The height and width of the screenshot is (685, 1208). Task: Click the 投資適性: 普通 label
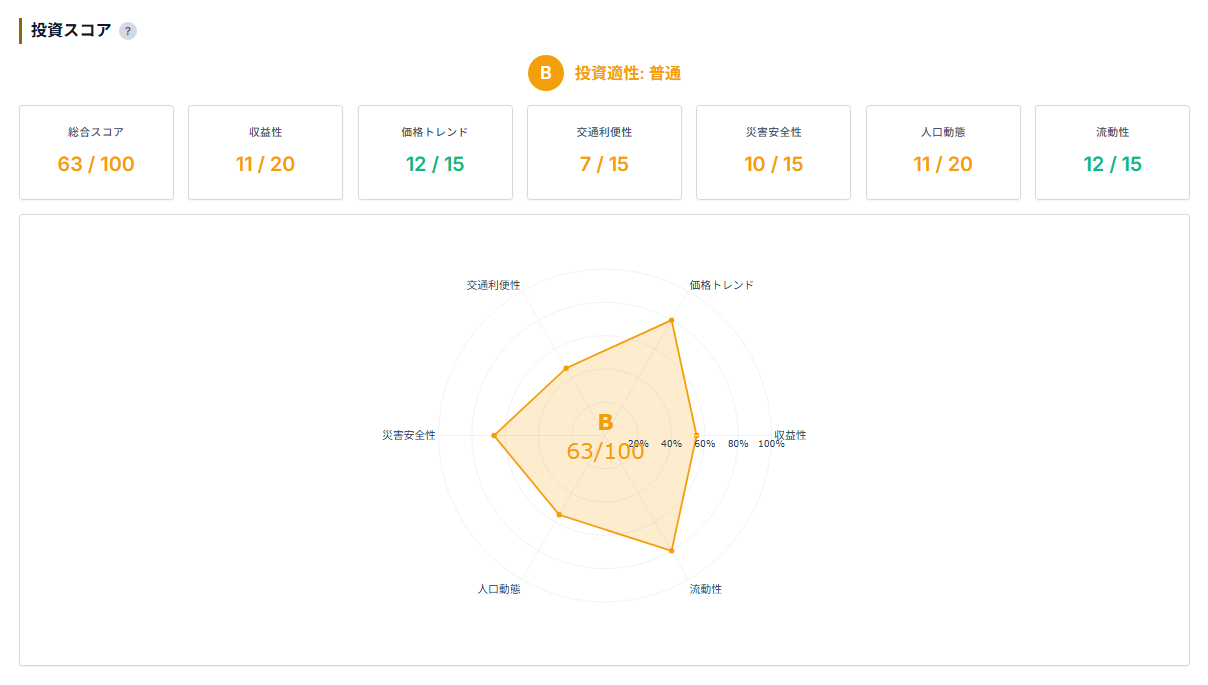628,73
